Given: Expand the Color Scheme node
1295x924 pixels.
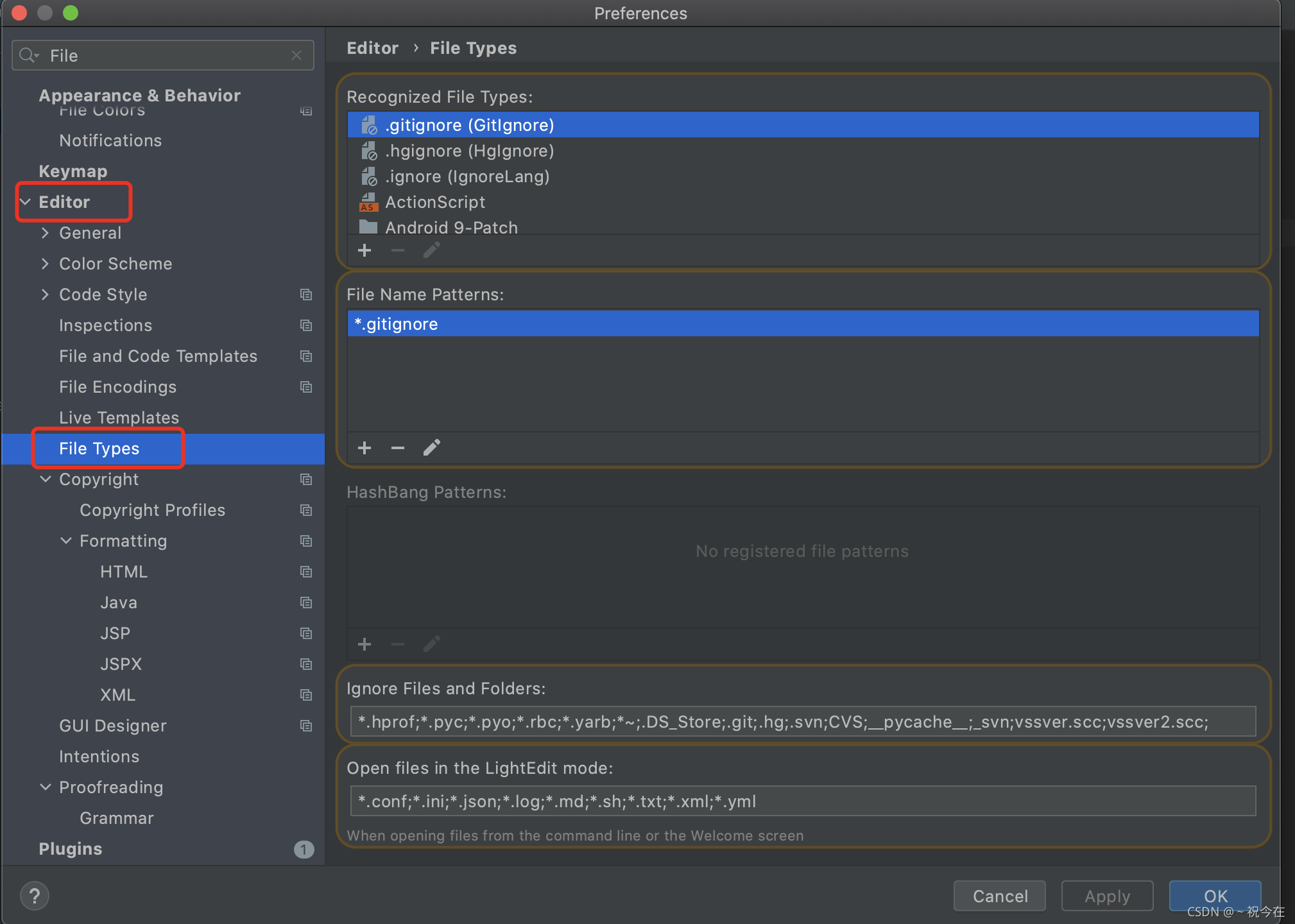Looking at the screenshot, I should pos(45,264).
